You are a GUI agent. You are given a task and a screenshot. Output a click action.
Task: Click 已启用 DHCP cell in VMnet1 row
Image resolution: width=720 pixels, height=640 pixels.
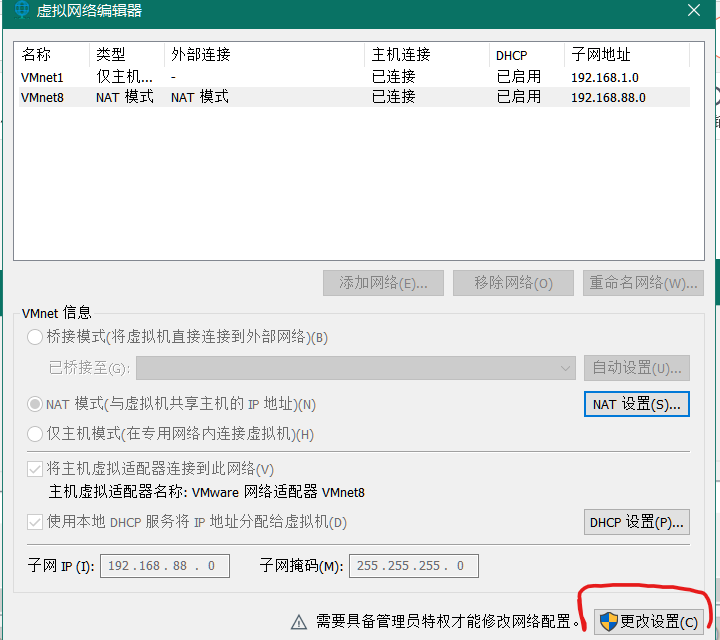point(519,77)
